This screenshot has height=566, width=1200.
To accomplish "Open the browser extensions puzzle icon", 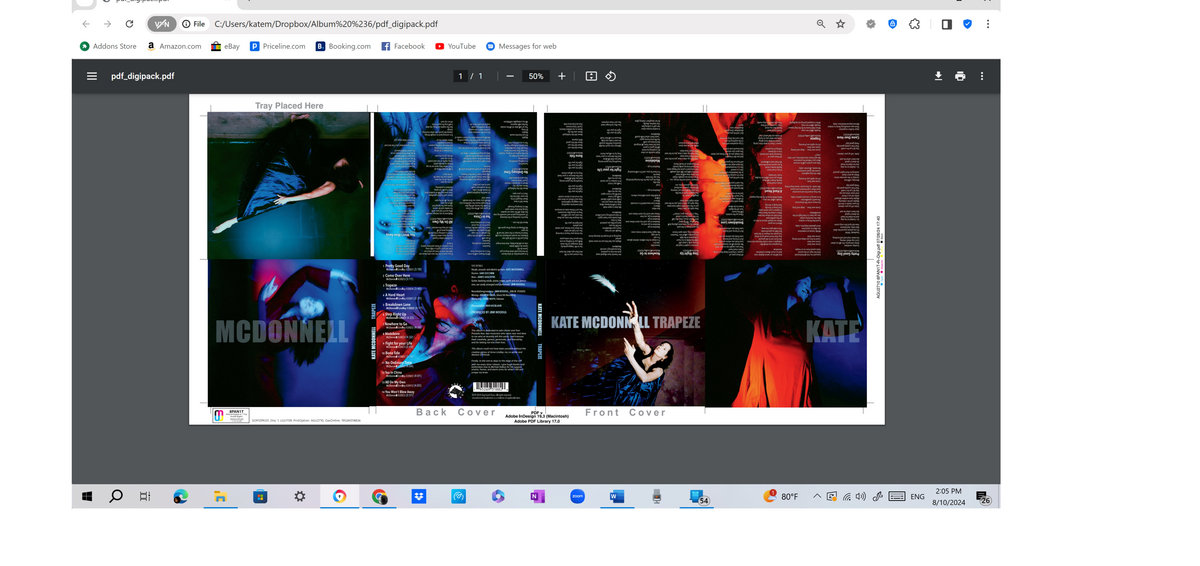I will [x=914, y=24].
